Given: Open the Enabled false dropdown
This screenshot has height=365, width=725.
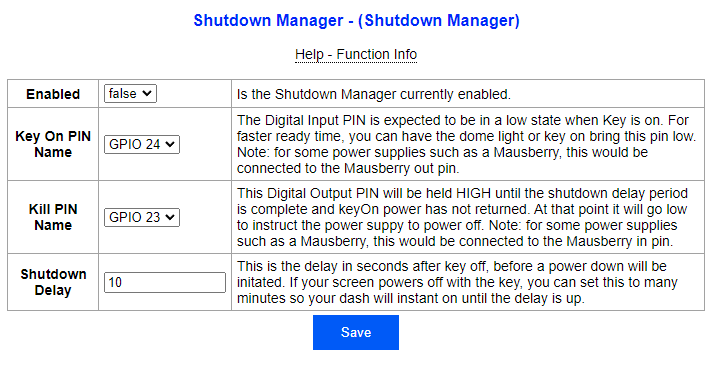Looking at the screenshot, I should click(x=130, y=93).
